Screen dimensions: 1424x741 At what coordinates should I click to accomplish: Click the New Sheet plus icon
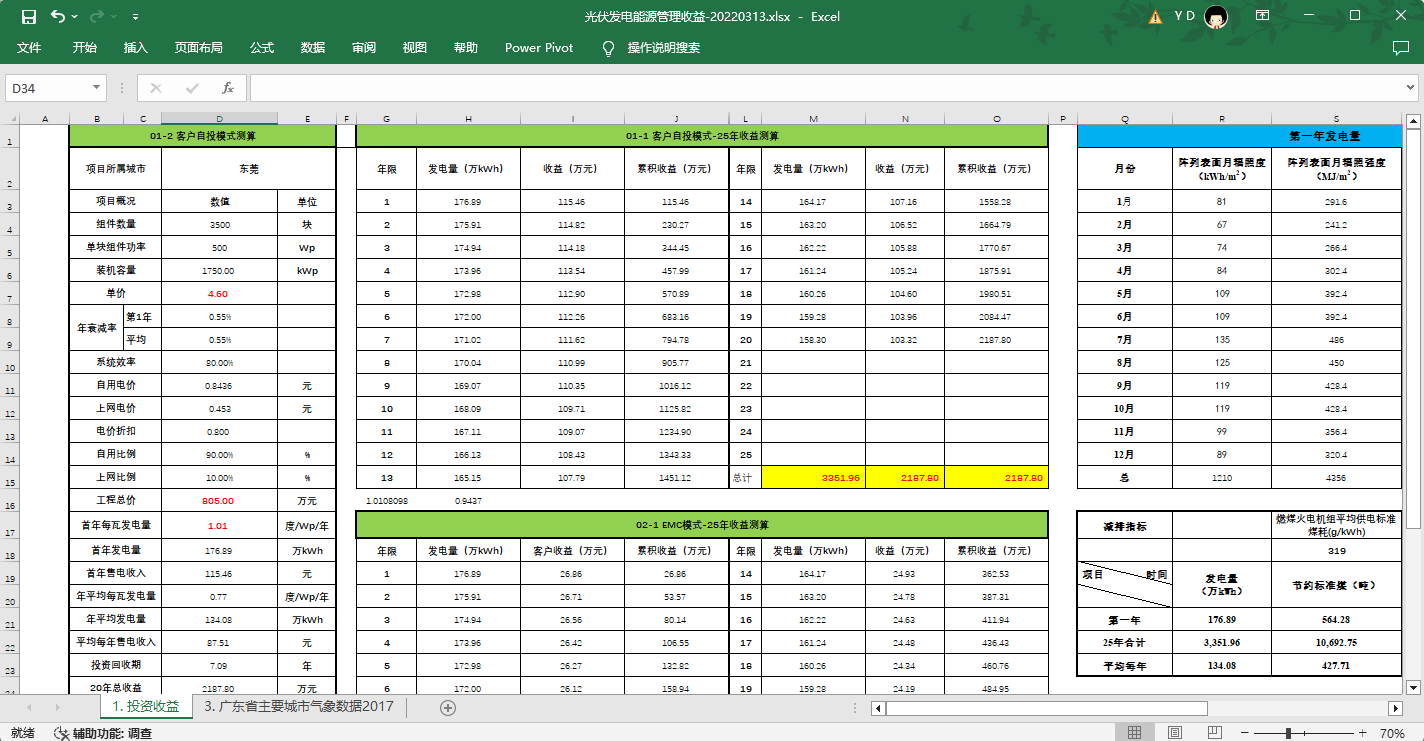pyautogui.click(x=448, y=707)
